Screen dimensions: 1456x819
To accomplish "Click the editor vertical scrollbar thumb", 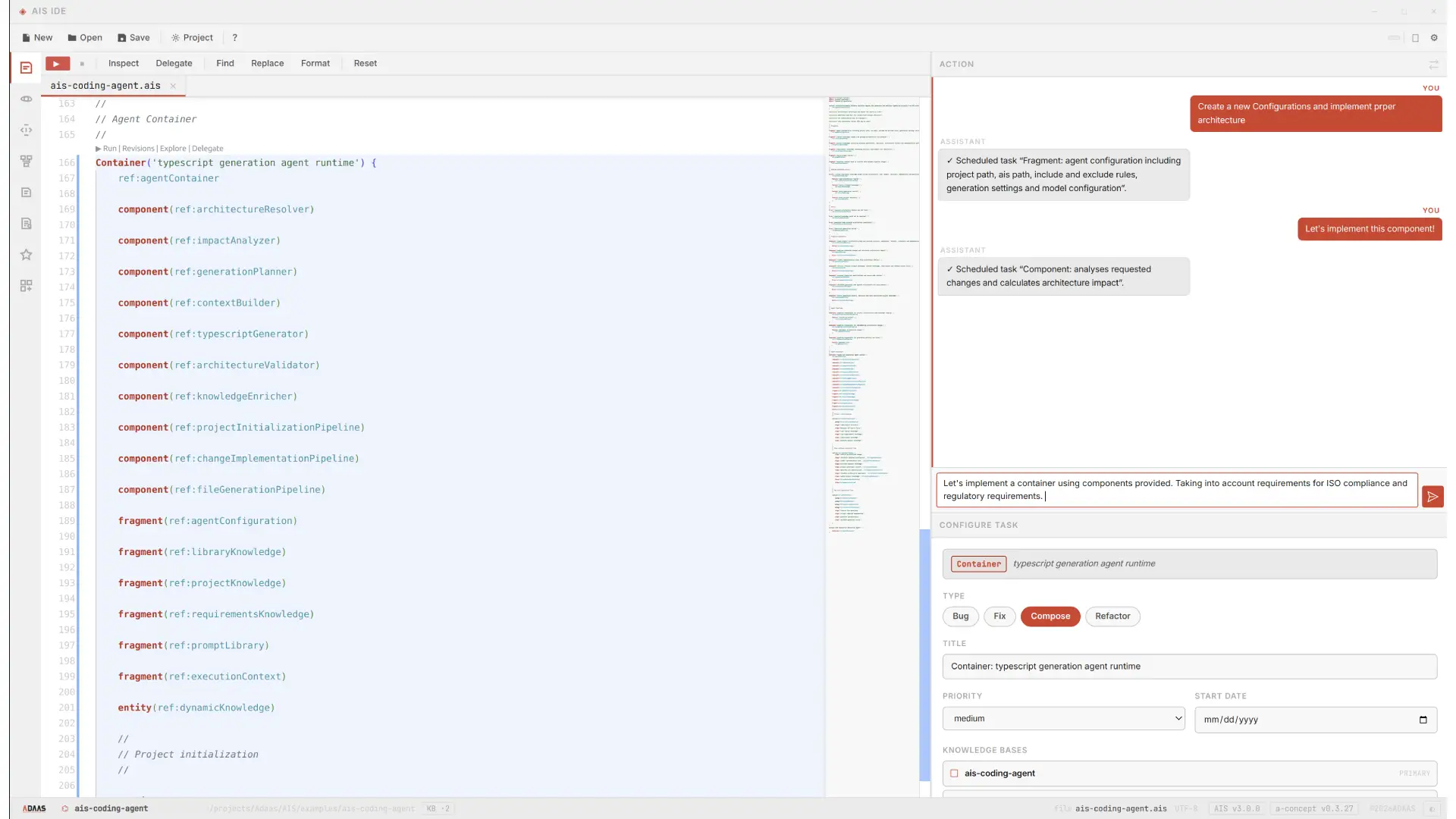I will 924,654.
